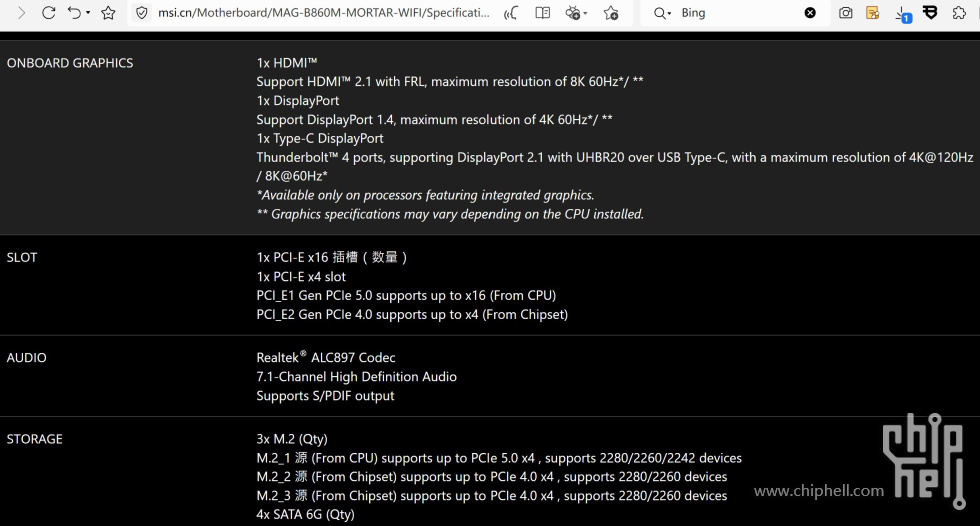The height and width of the screenshot is (526, 980).
Task: Open the orange notes icon
Action: pyautogui.click(x=873, y=13)
